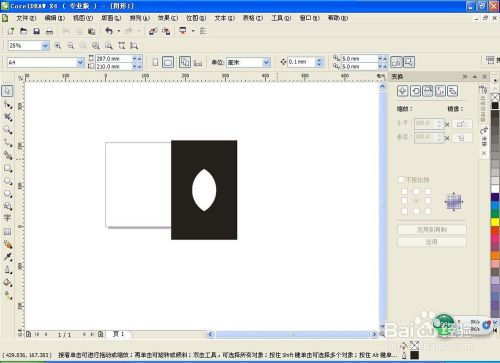
Task: Select the Freehand tool
Action: (7, 143)
